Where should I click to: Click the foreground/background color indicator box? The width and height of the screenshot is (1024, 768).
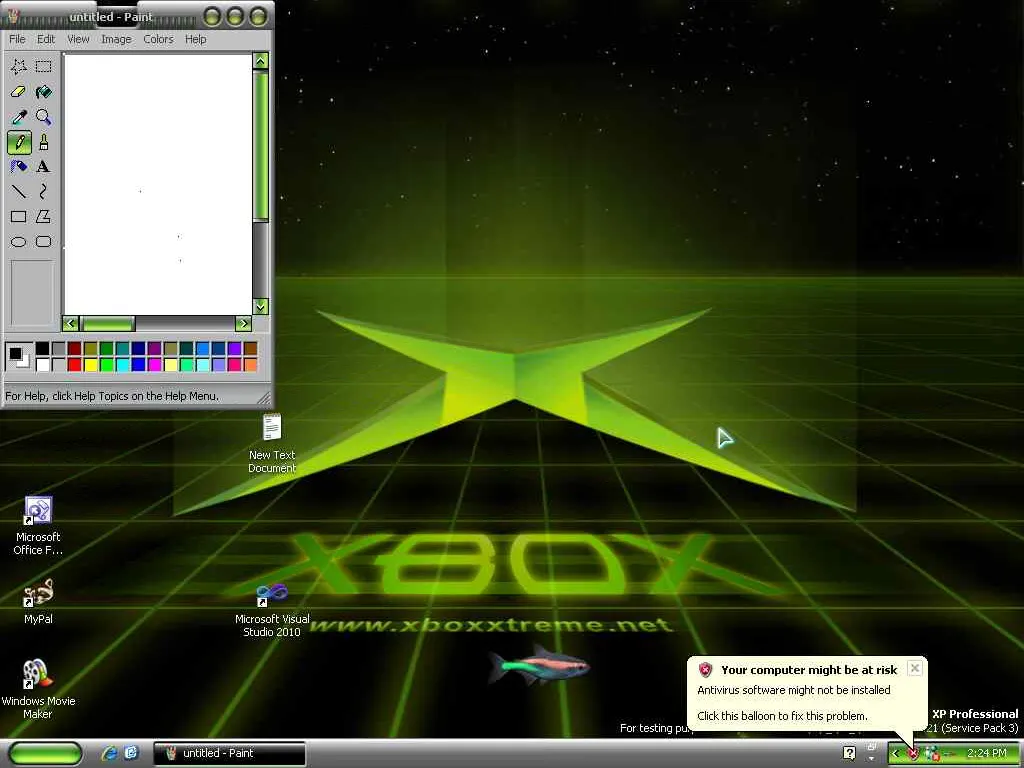[x=18, y=357]
